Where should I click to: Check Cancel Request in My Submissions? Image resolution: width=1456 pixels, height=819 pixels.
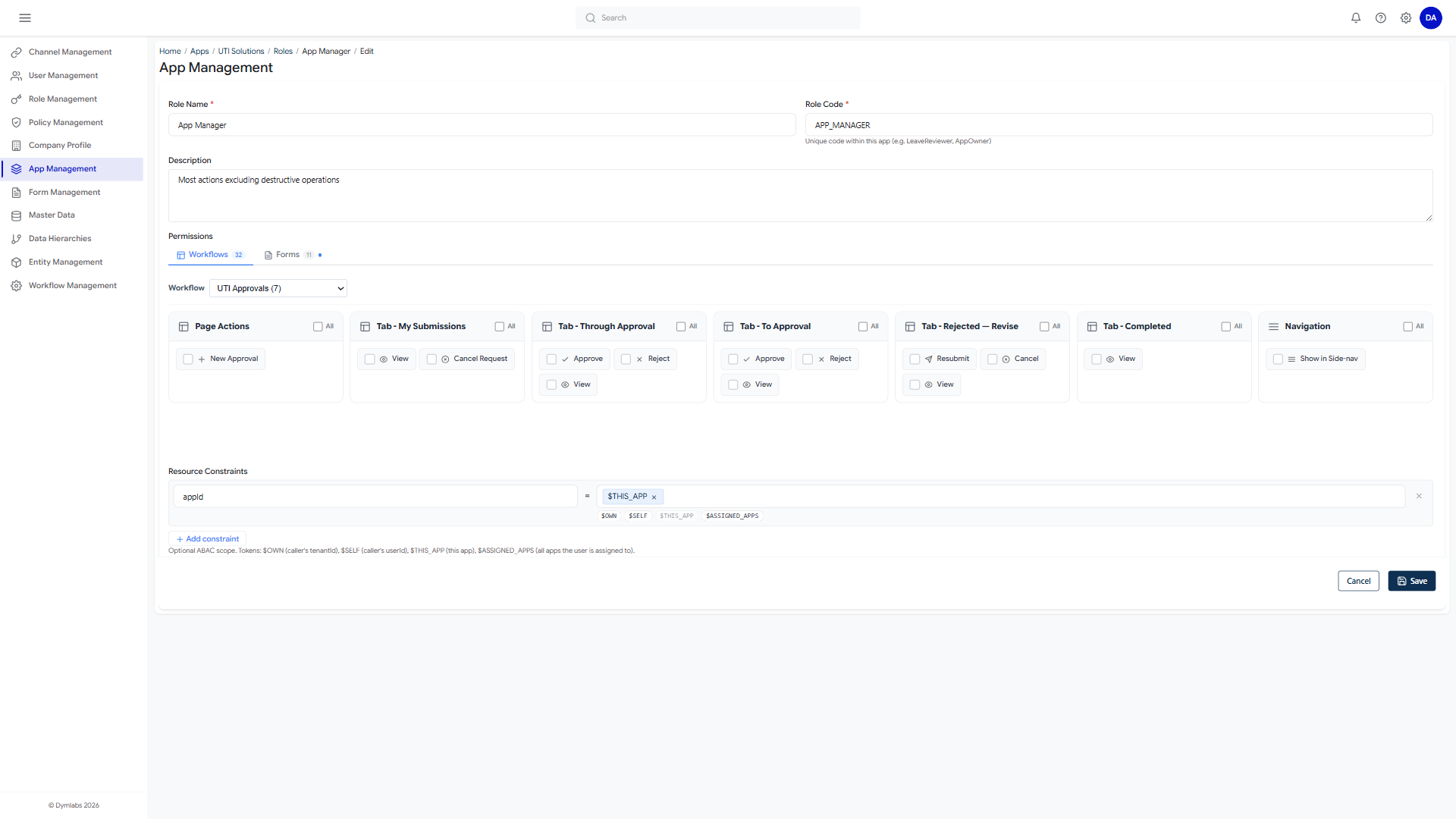[431, 359]
